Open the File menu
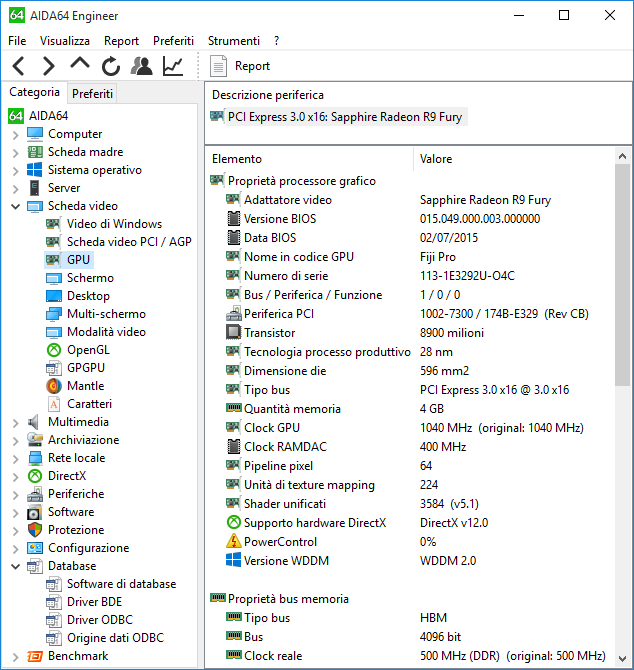This screenshot has height=670, width=634. pos(17,41)
